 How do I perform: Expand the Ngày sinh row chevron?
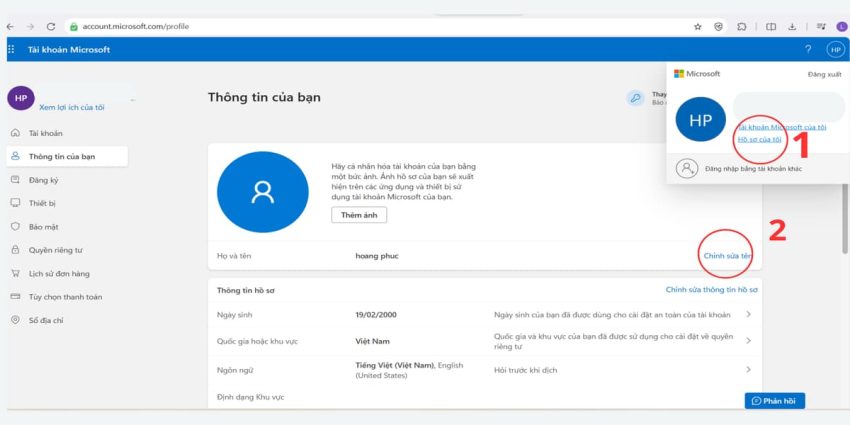coord(748,314)
